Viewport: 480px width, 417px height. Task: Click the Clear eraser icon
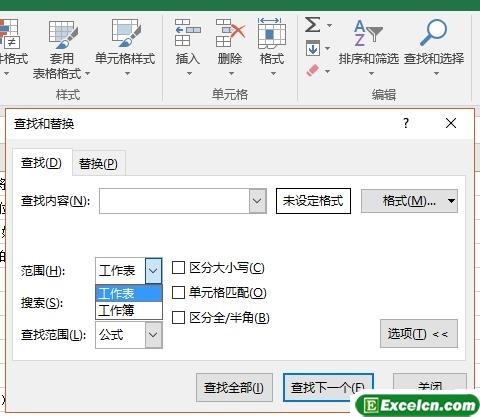pos(313,70)
